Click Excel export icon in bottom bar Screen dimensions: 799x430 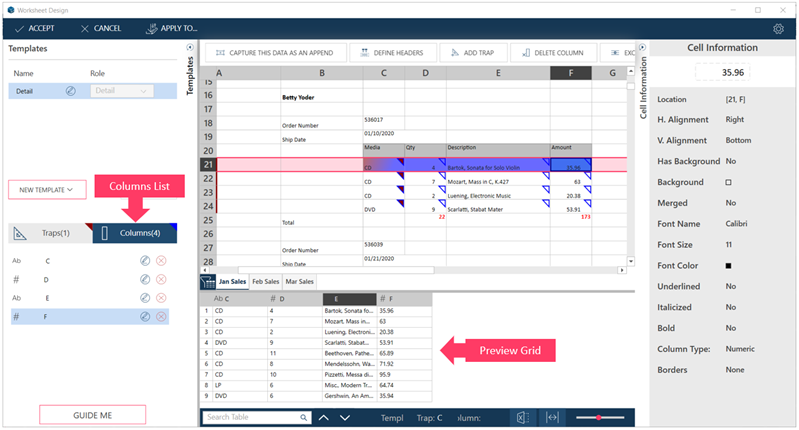[523, 418]
